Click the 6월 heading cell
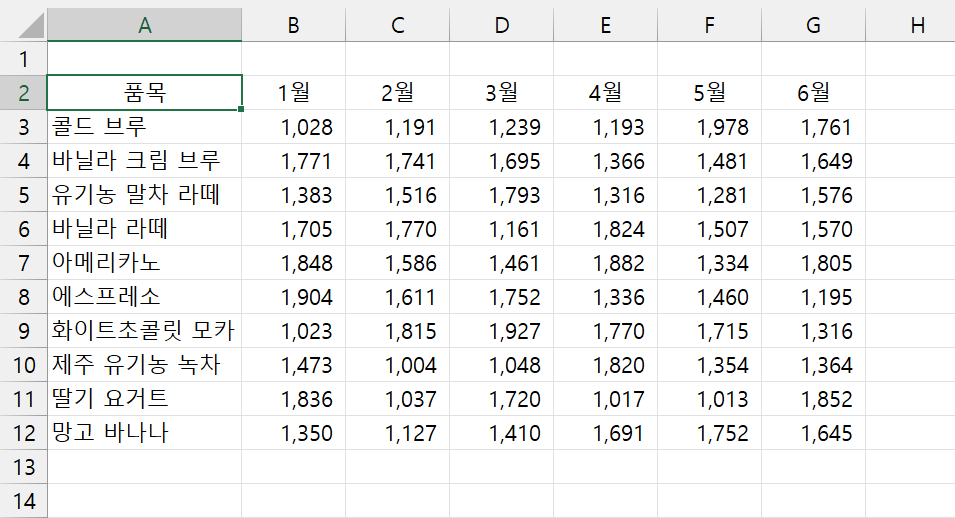 pyautogui.click(x=813, y=93)
